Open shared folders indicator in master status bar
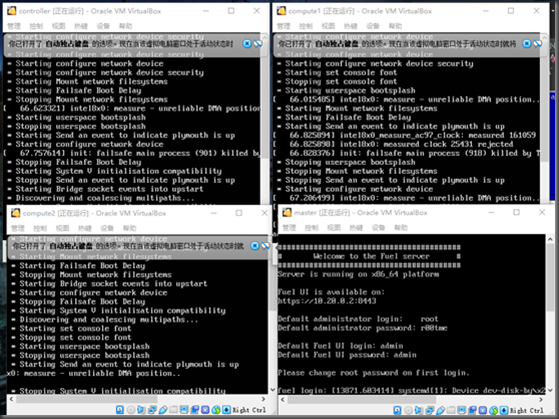The height and width of the screenshot is (419, 559). 451,410
